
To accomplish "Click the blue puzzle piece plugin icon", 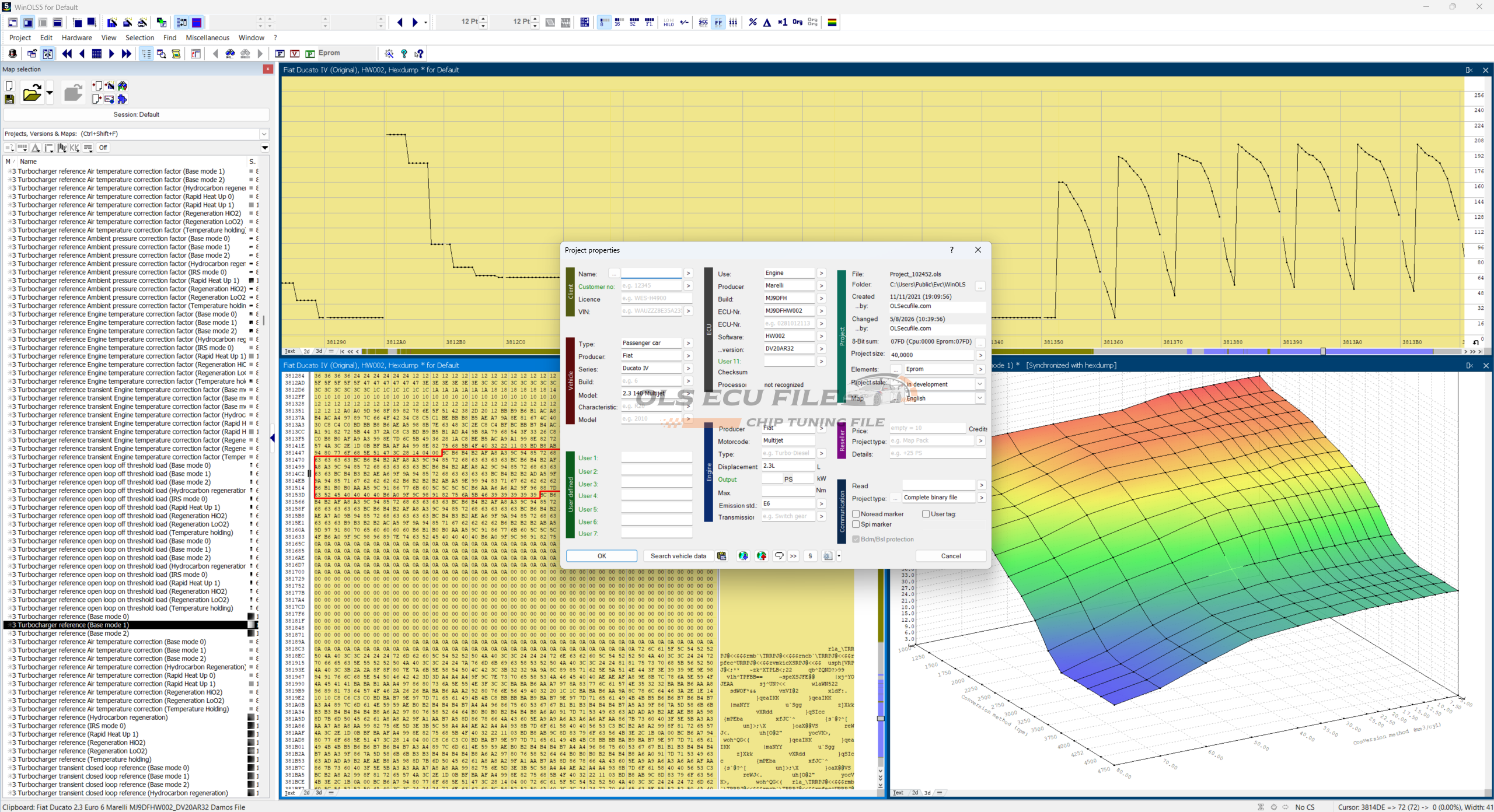I will [122, 99].
